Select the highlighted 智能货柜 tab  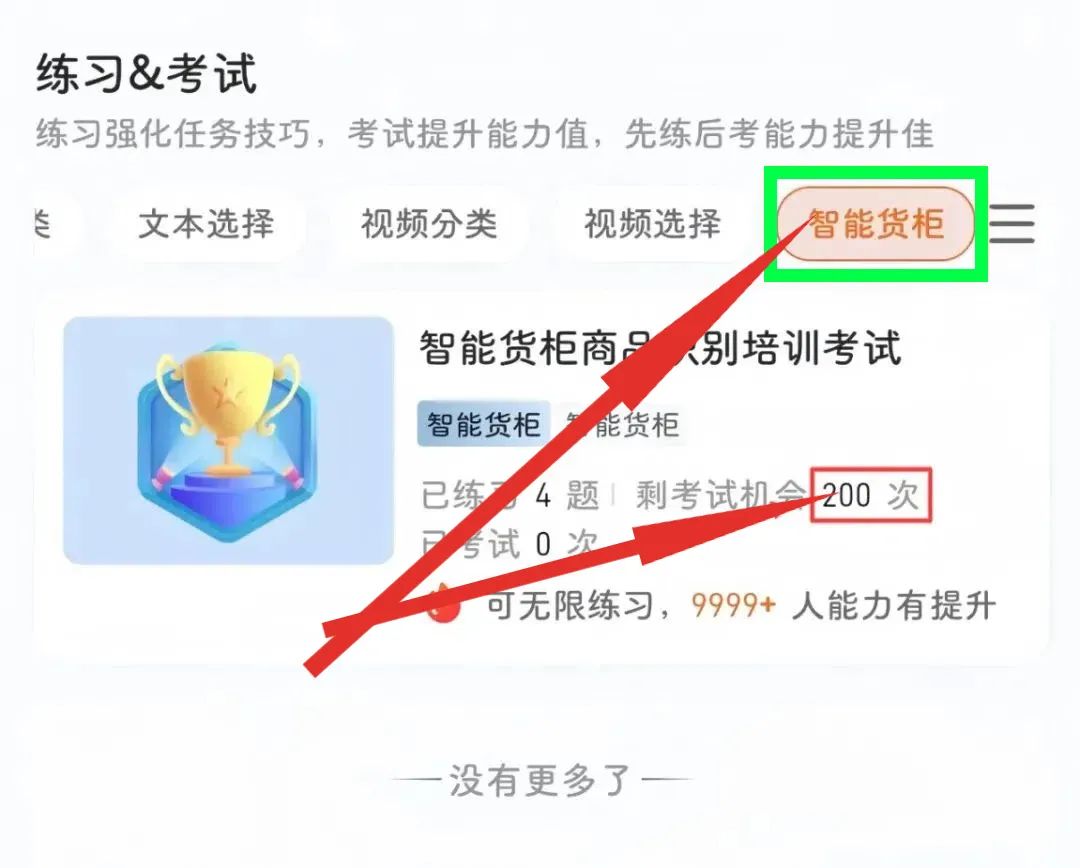875,224
